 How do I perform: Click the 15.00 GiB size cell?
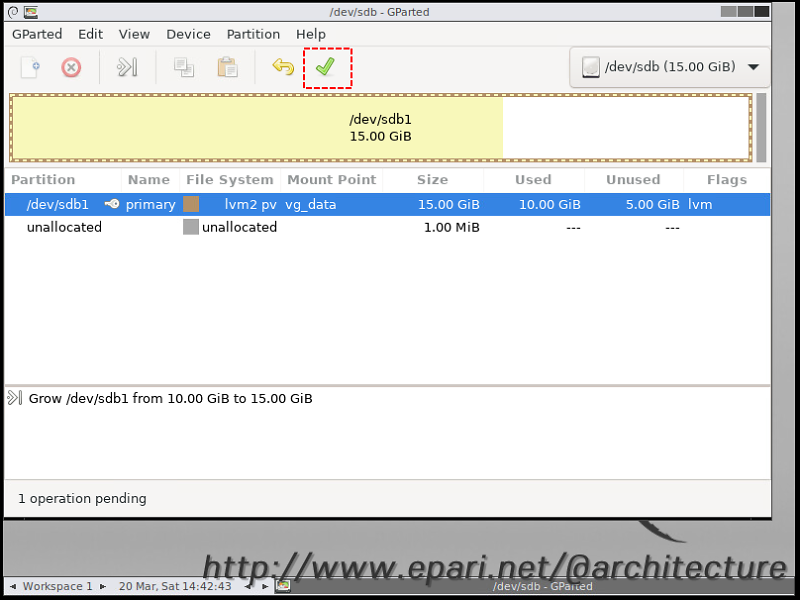[448, 205]
